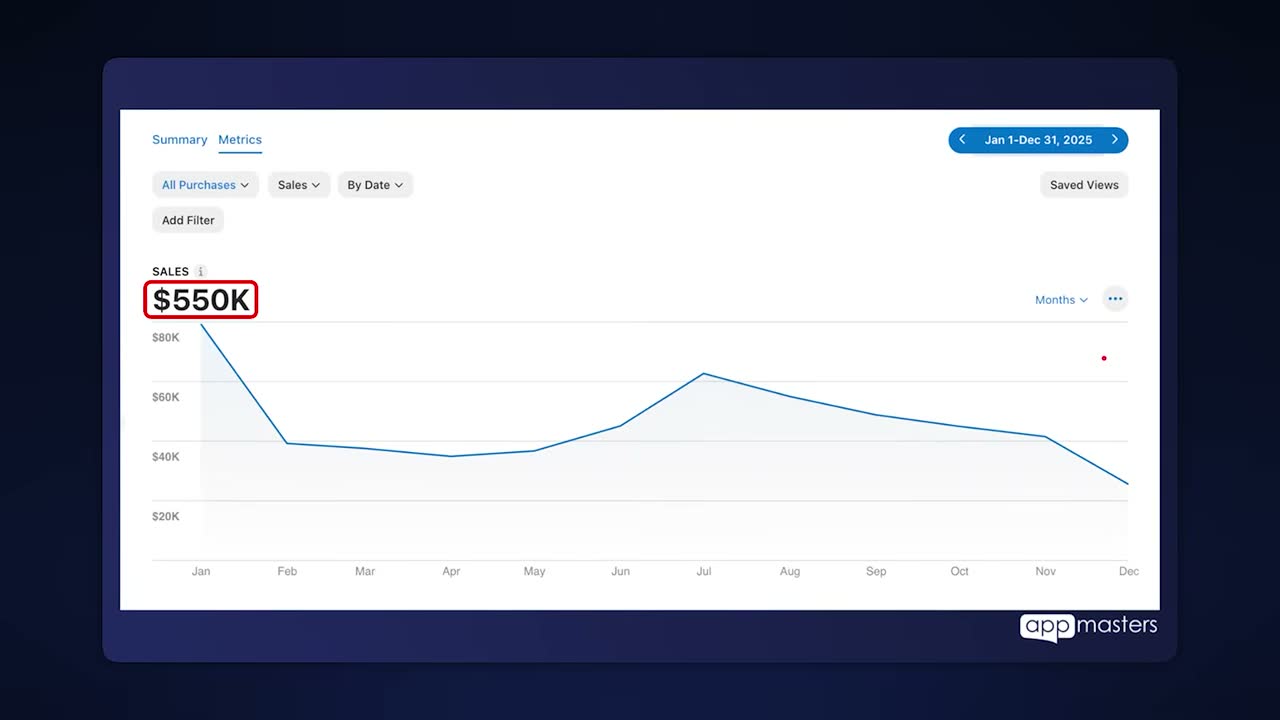
Task: Open the All Purchases dropdown
Action: coord(205,185)
